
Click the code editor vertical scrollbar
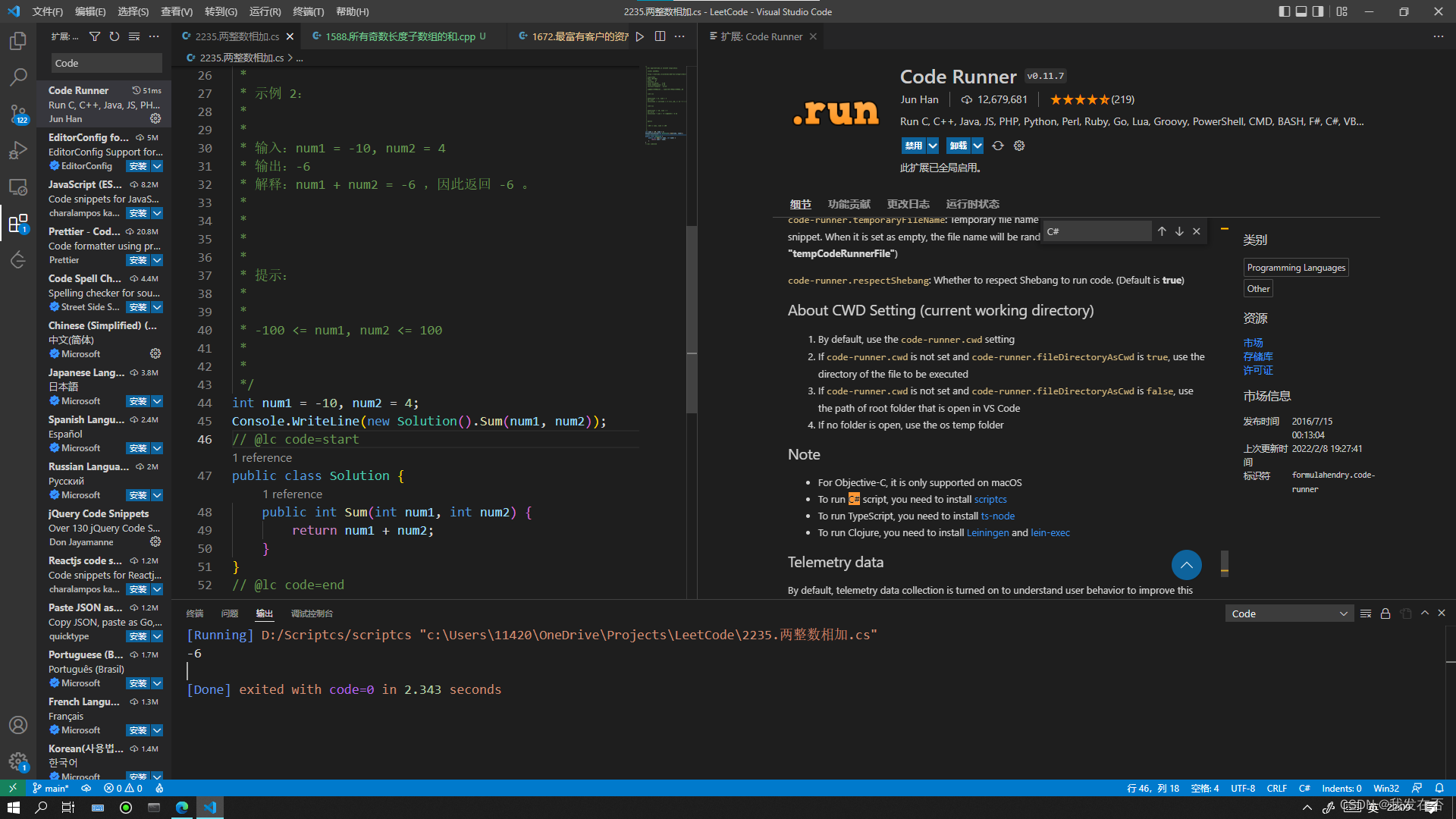tap(691, 318)
